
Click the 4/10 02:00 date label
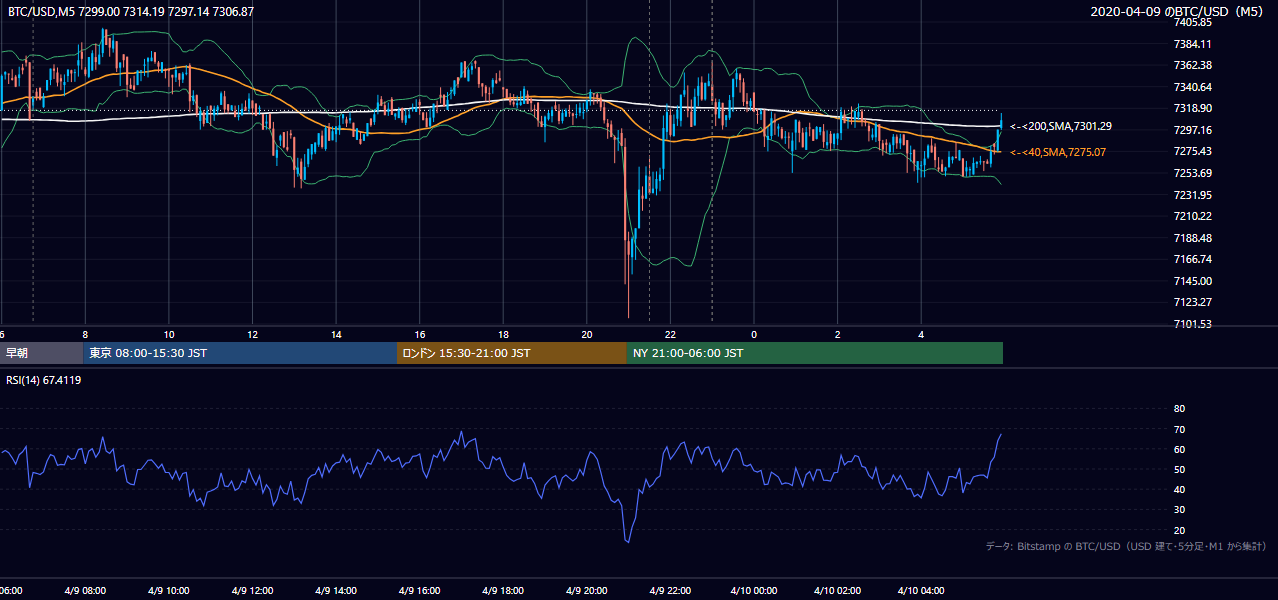[x=836, y=591]
